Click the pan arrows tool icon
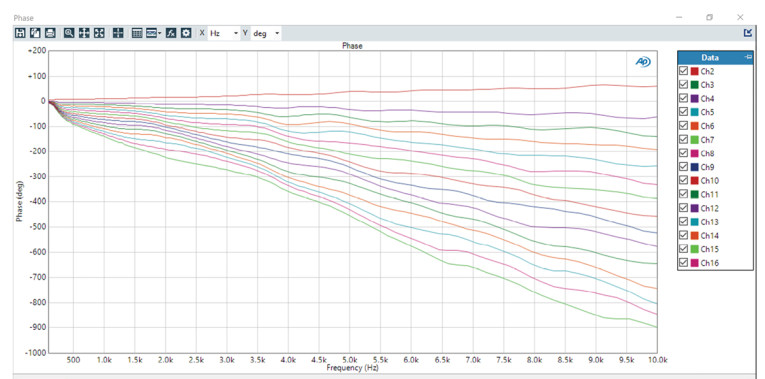 click(x=84, y=33)
